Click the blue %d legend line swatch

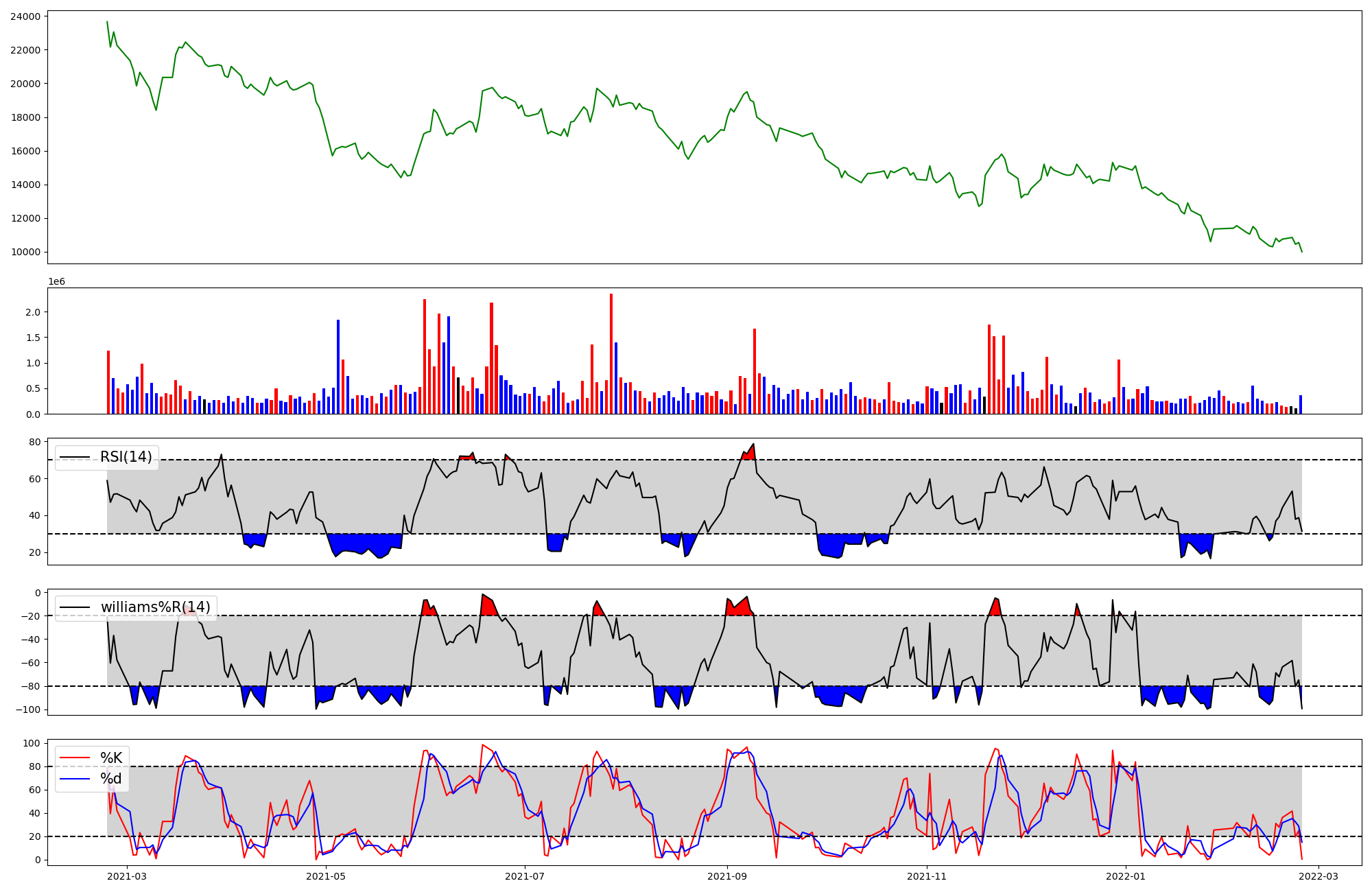tap(75, 778)
